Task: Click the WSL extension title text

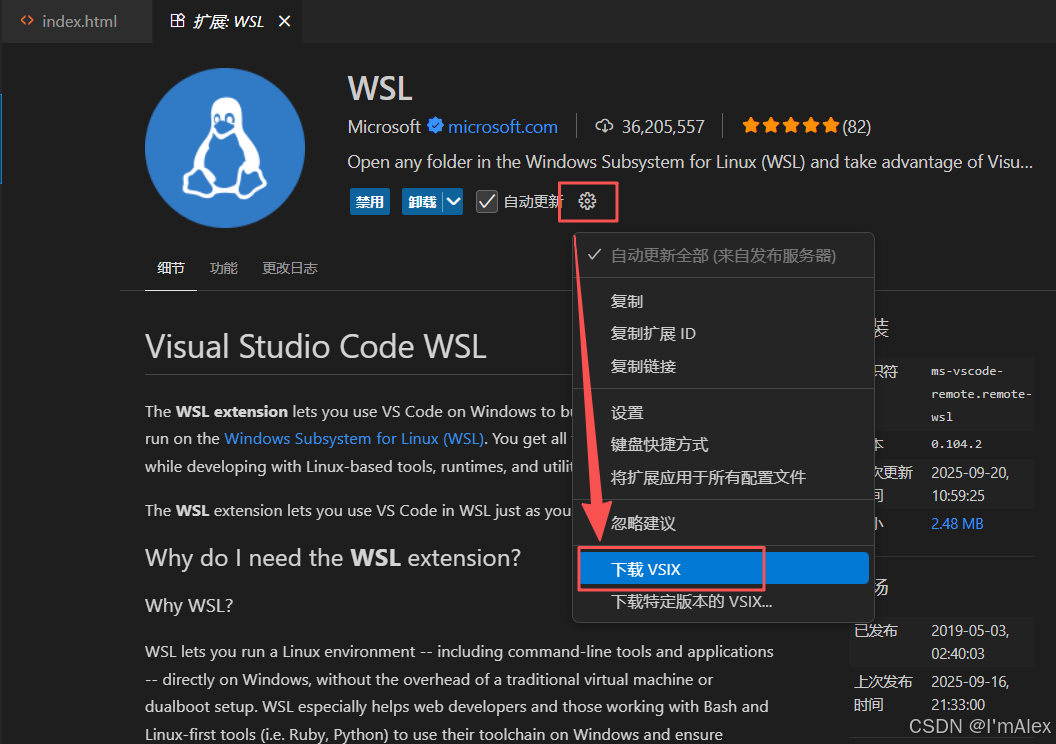Action: 380,88
